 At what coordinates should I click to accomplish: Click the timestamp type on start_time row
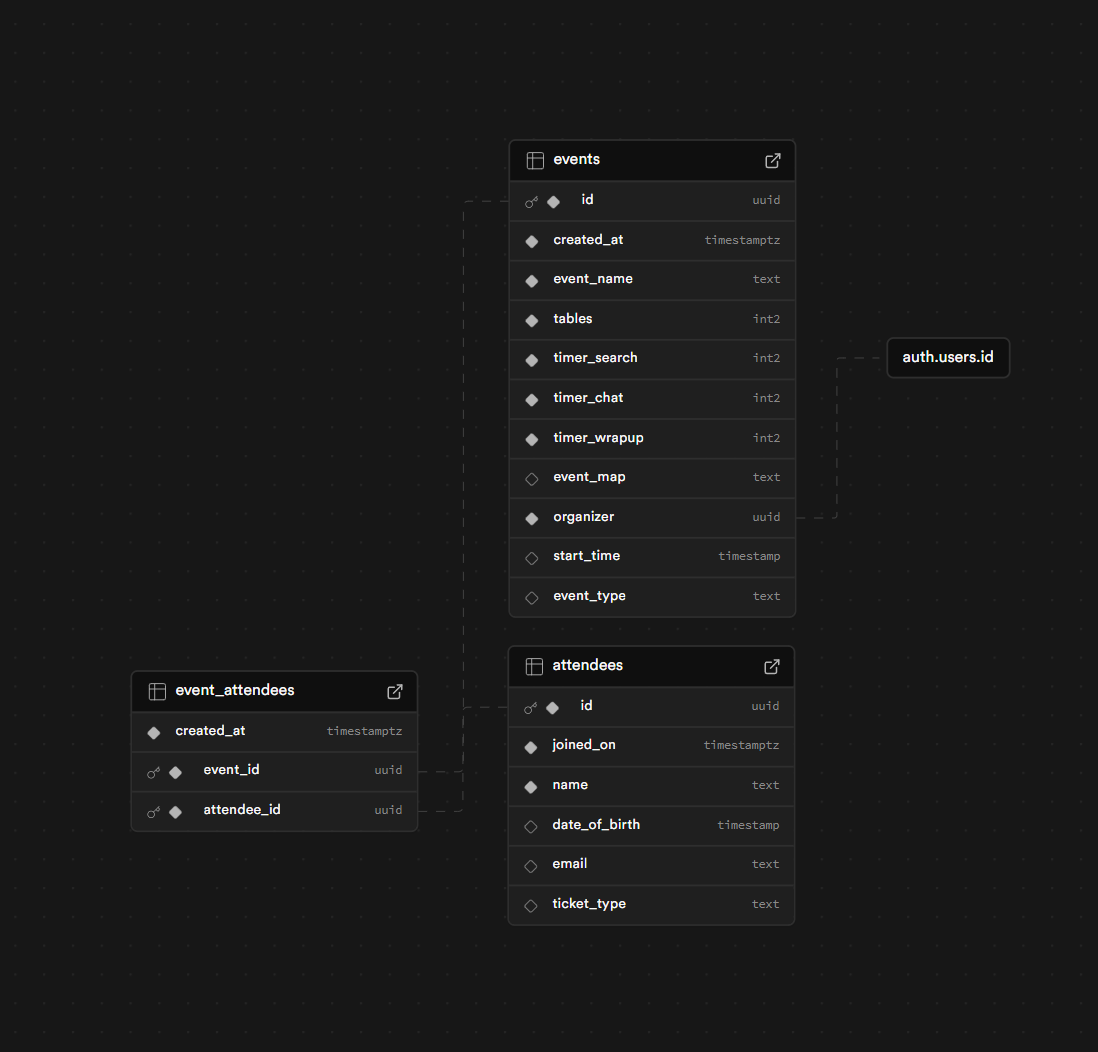tap(749, 556)
